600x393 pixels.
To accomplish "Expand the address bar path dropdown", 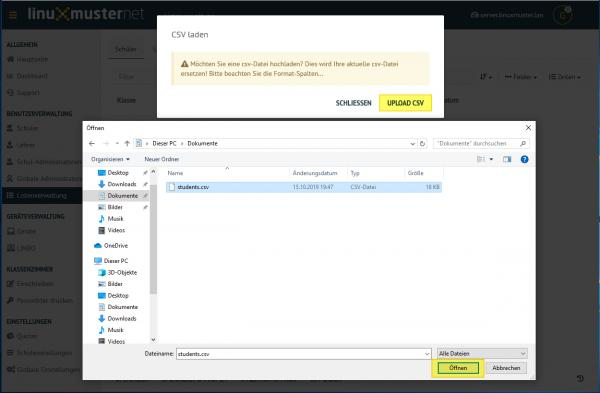I will click(412, 144).
